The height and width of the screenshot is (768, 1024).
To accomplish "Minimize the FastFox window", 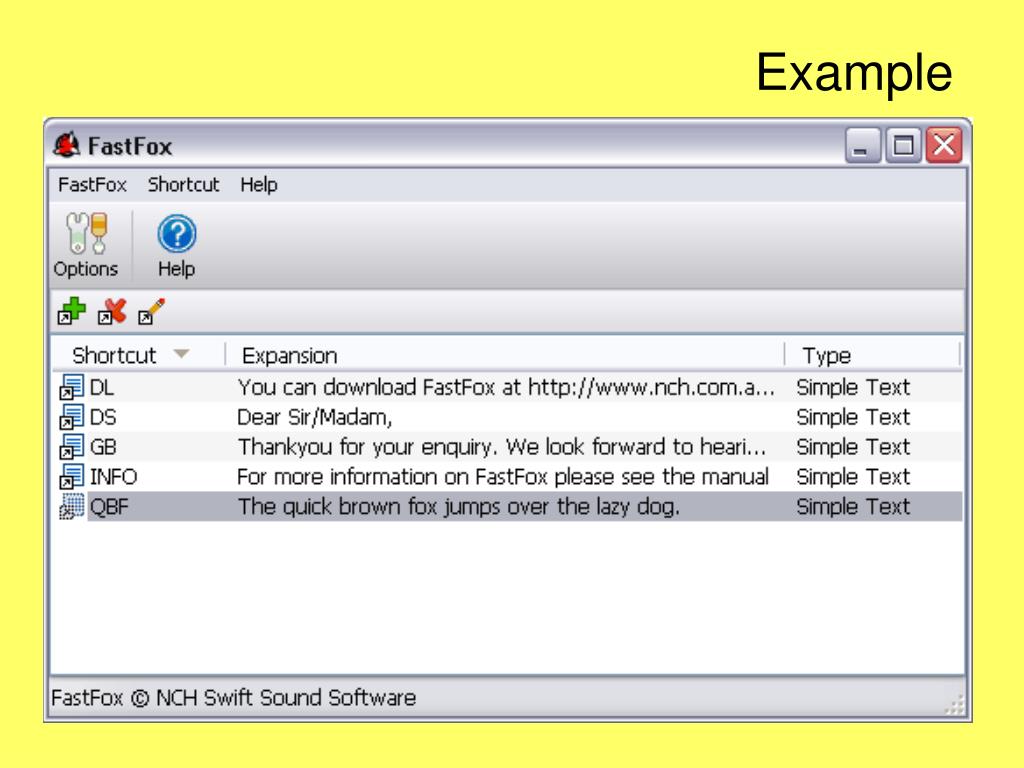I will [x=863, y=145].
